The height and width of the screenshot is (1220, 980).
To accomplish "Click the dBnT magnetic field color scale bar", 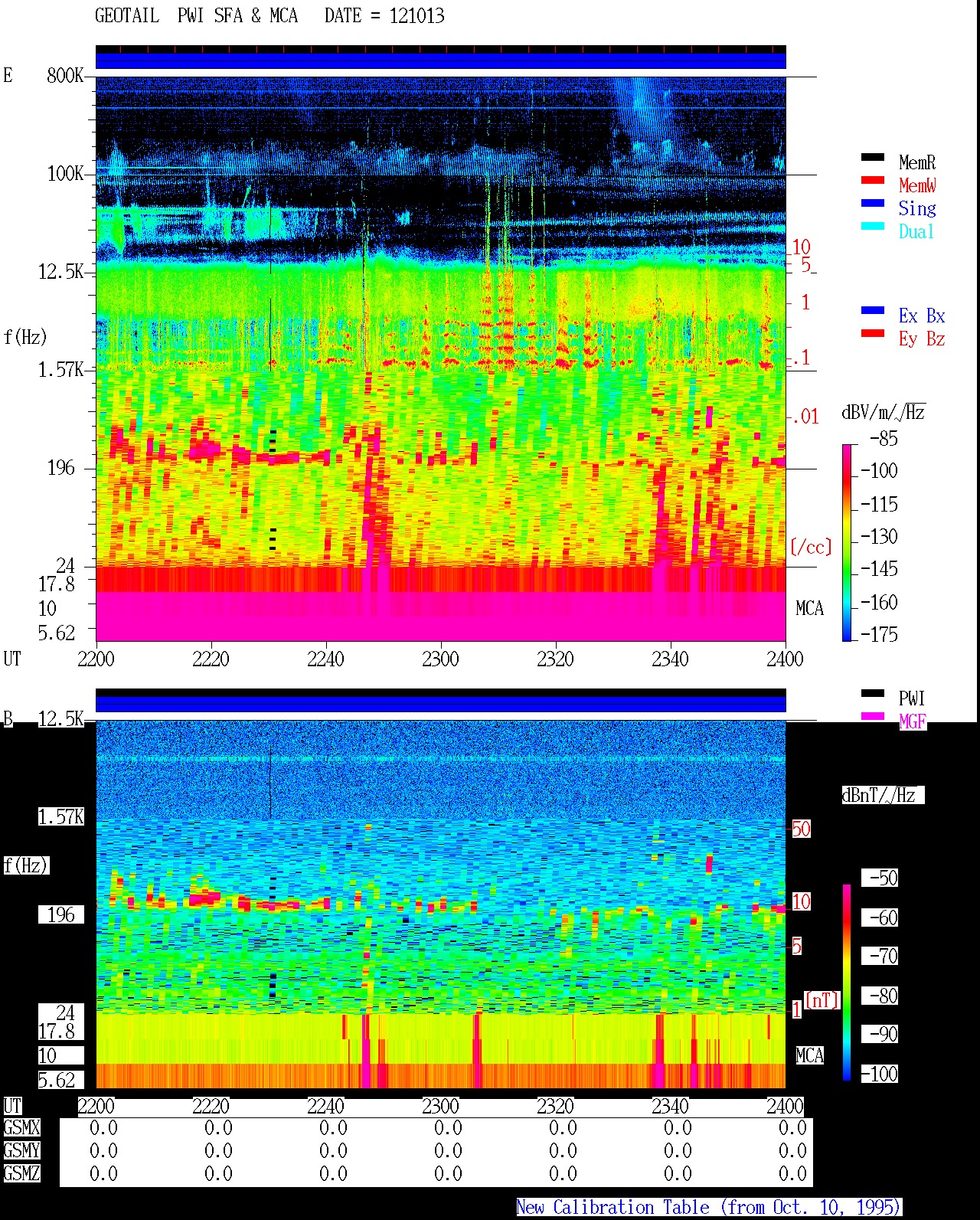I will point(847,983).
